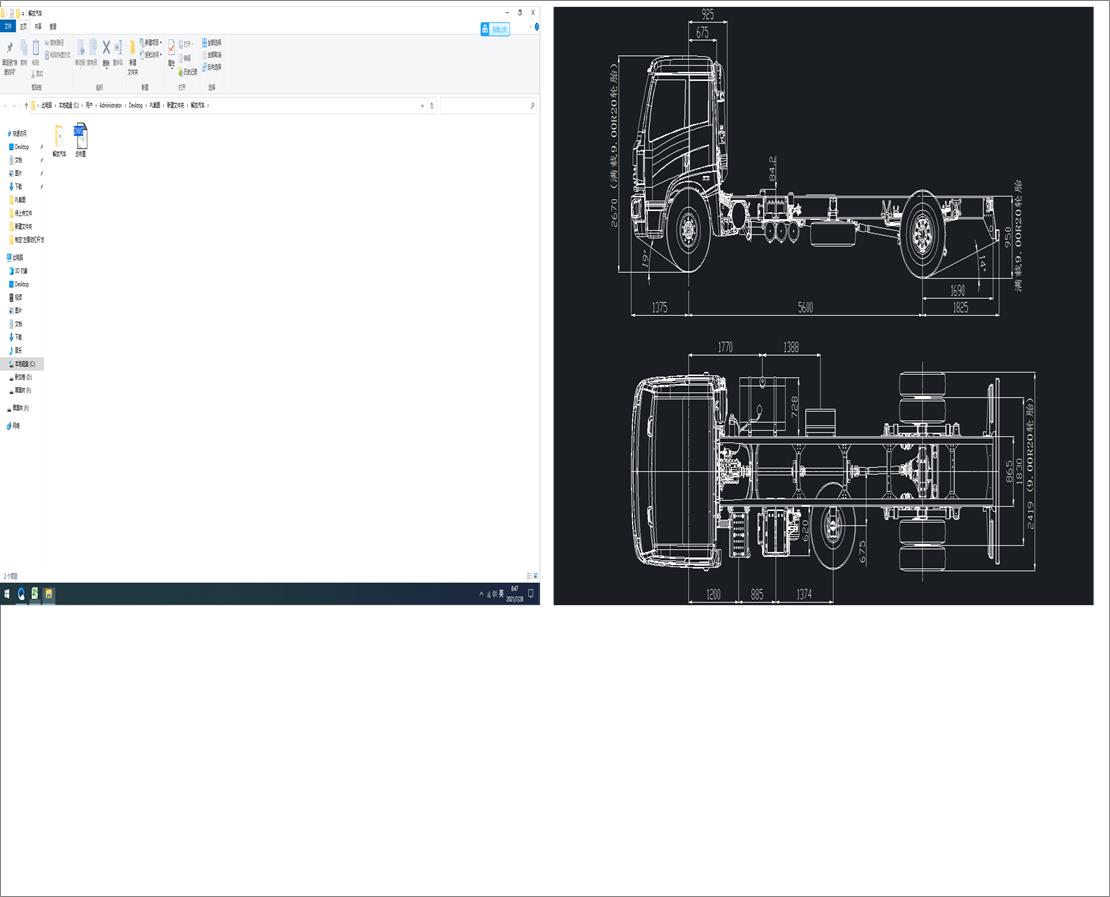The image size is (1110, 897).
Task: Collapse the ribbon with the small up chevron
Action: (530, 27)
